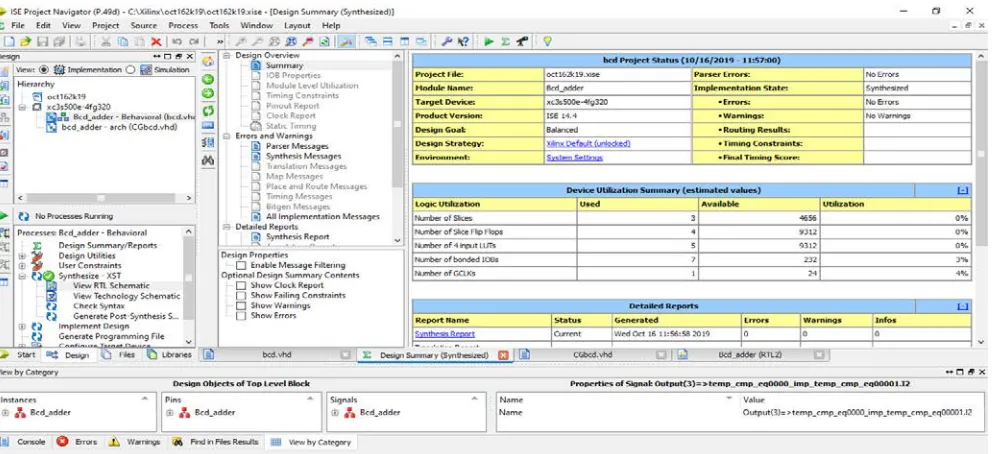Click the wrench tool preferences icon
This screenshot has height=454, width=992.
click(446, 42)
